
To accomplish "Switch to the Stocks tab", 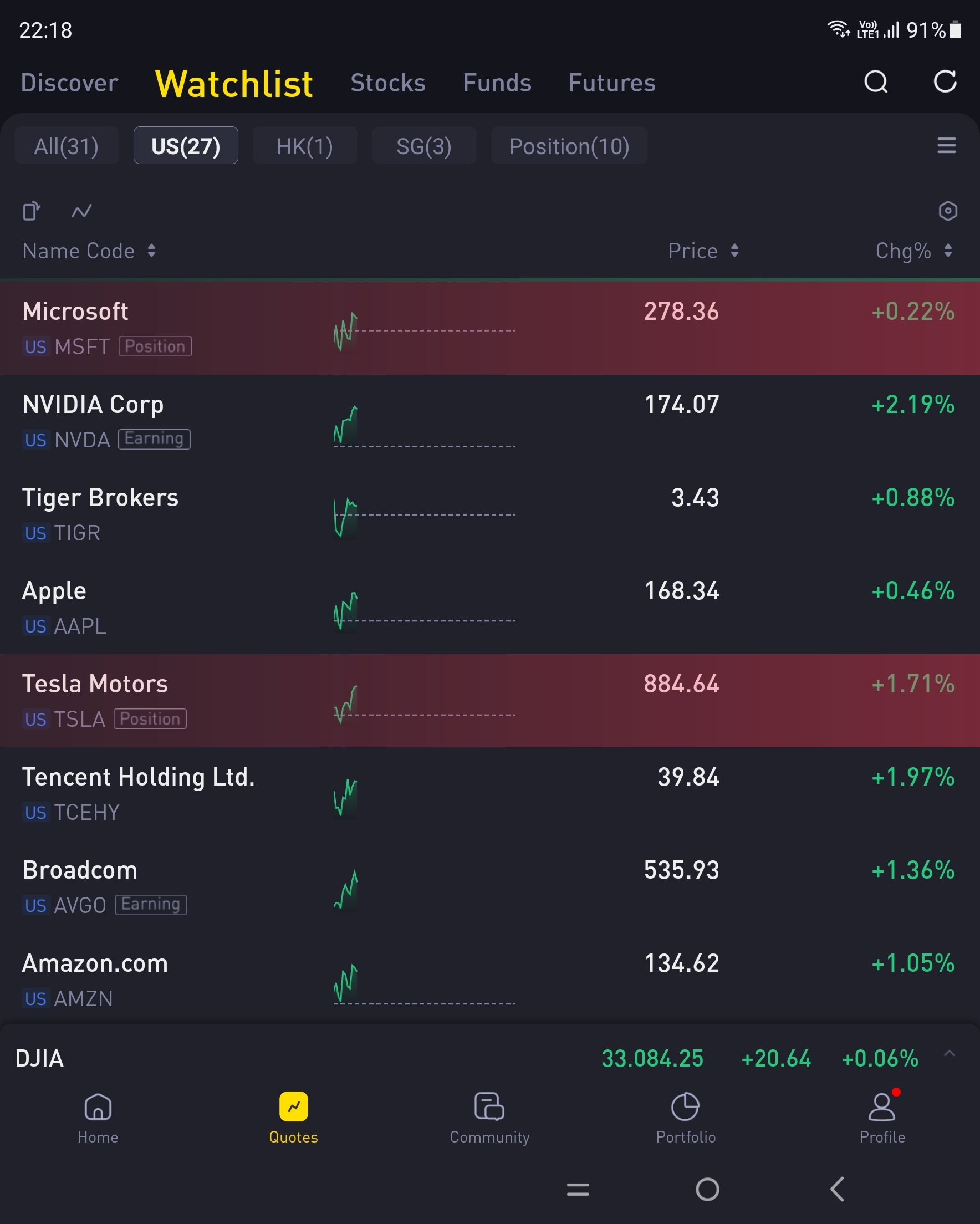I will click(x=388, y=83).
